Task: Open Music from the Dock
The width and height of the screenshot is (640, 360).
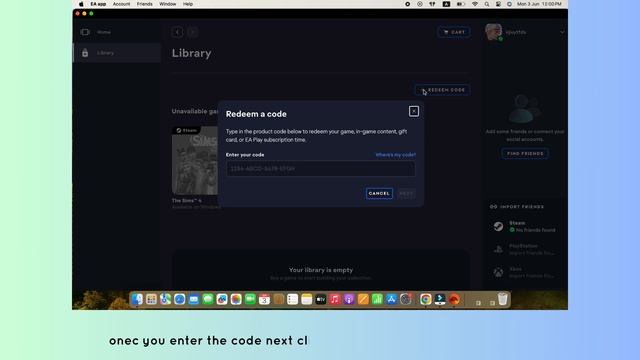Action: point(335,299)
